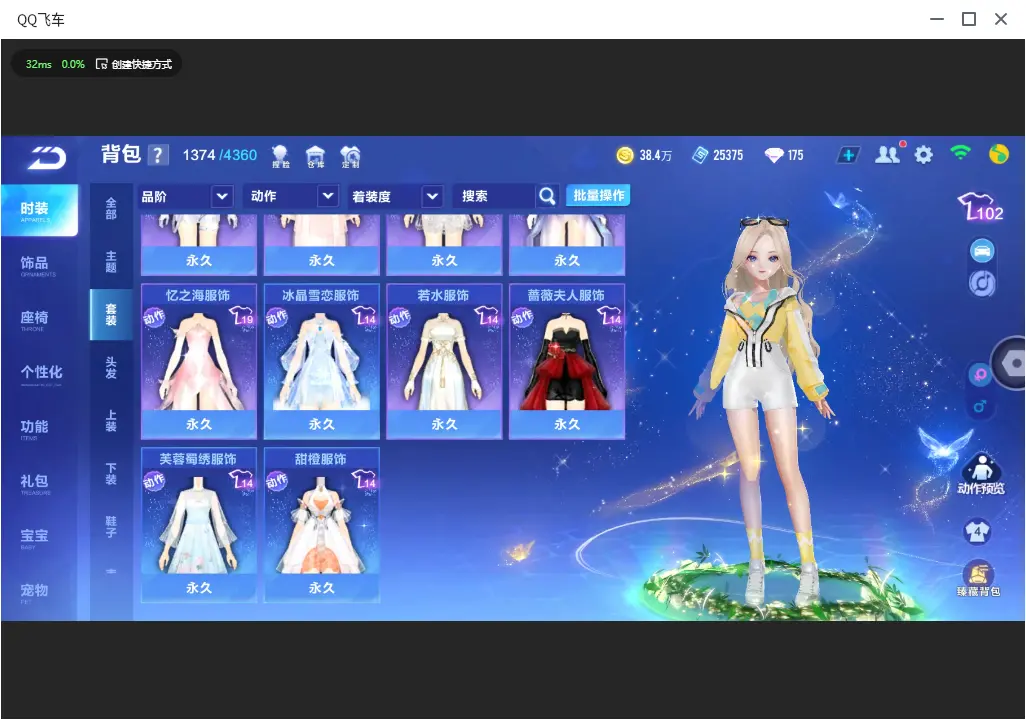Select the 芙蓉蜀绣服饰 outfit card
1026x720 pixels.
[199, 524]
